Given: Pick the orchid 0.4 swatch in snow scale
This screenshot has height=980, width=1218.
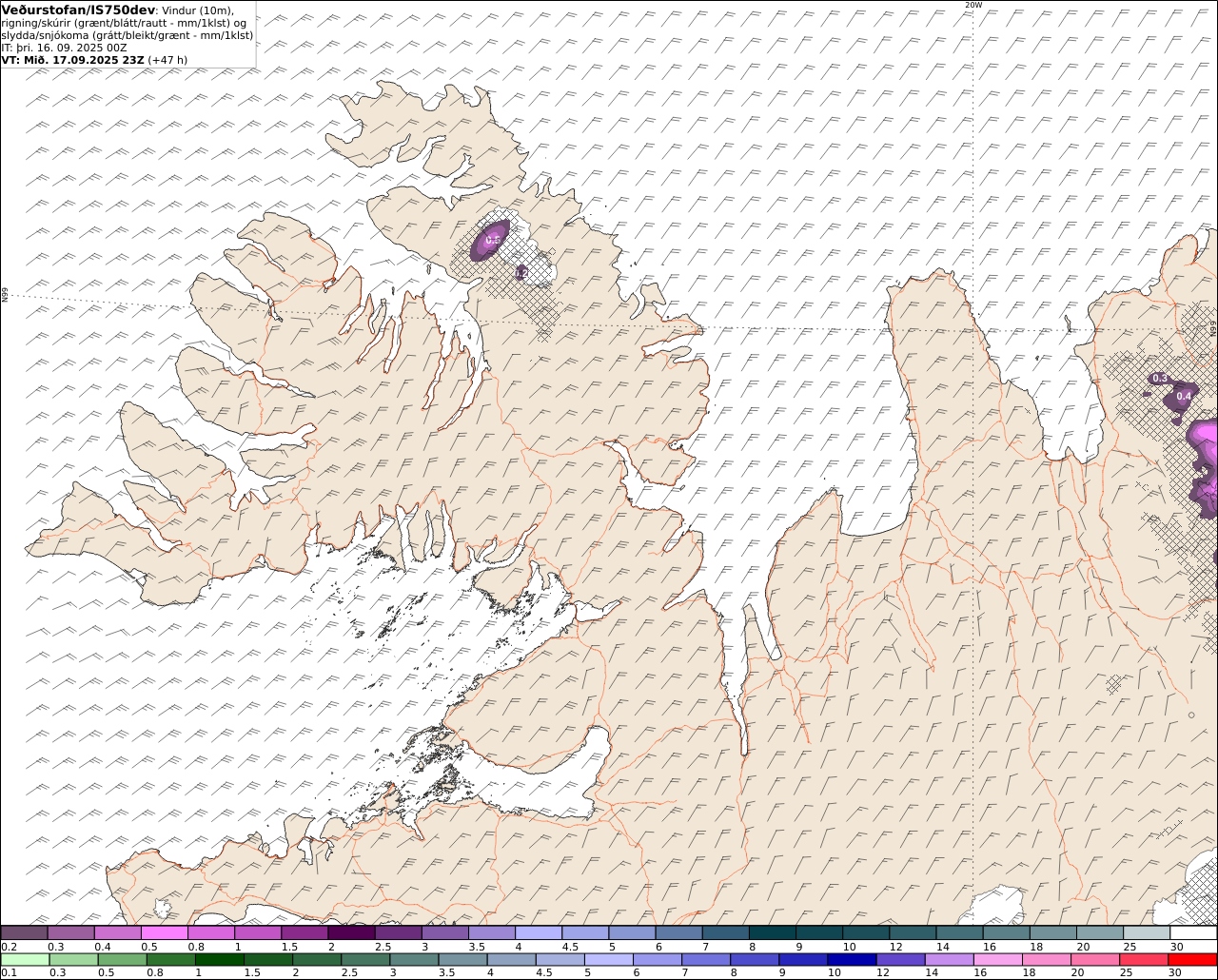Looking at the screenshot, I should click(117, 932).
